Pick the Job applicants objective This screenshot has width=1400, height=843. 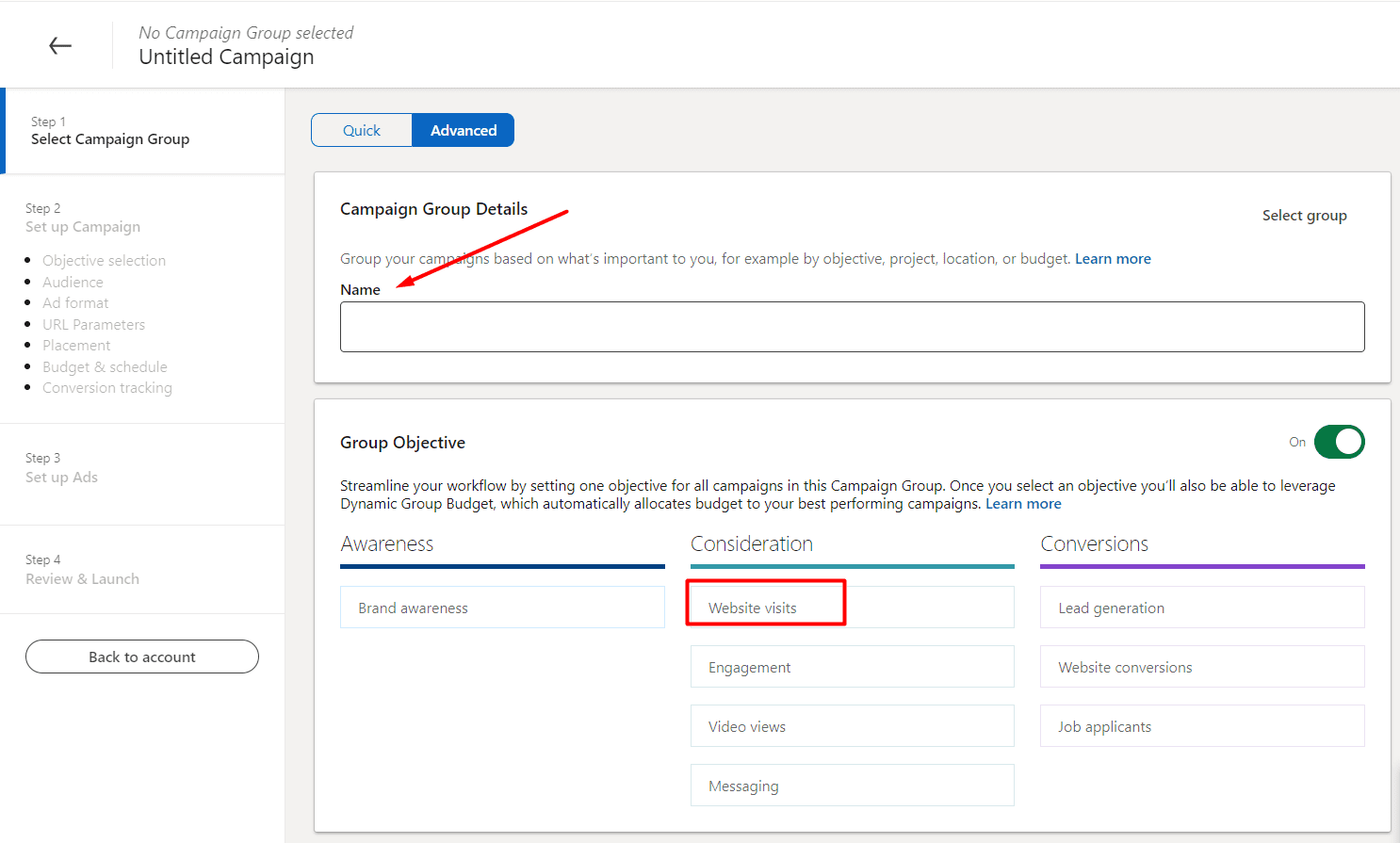[1202, 726]
